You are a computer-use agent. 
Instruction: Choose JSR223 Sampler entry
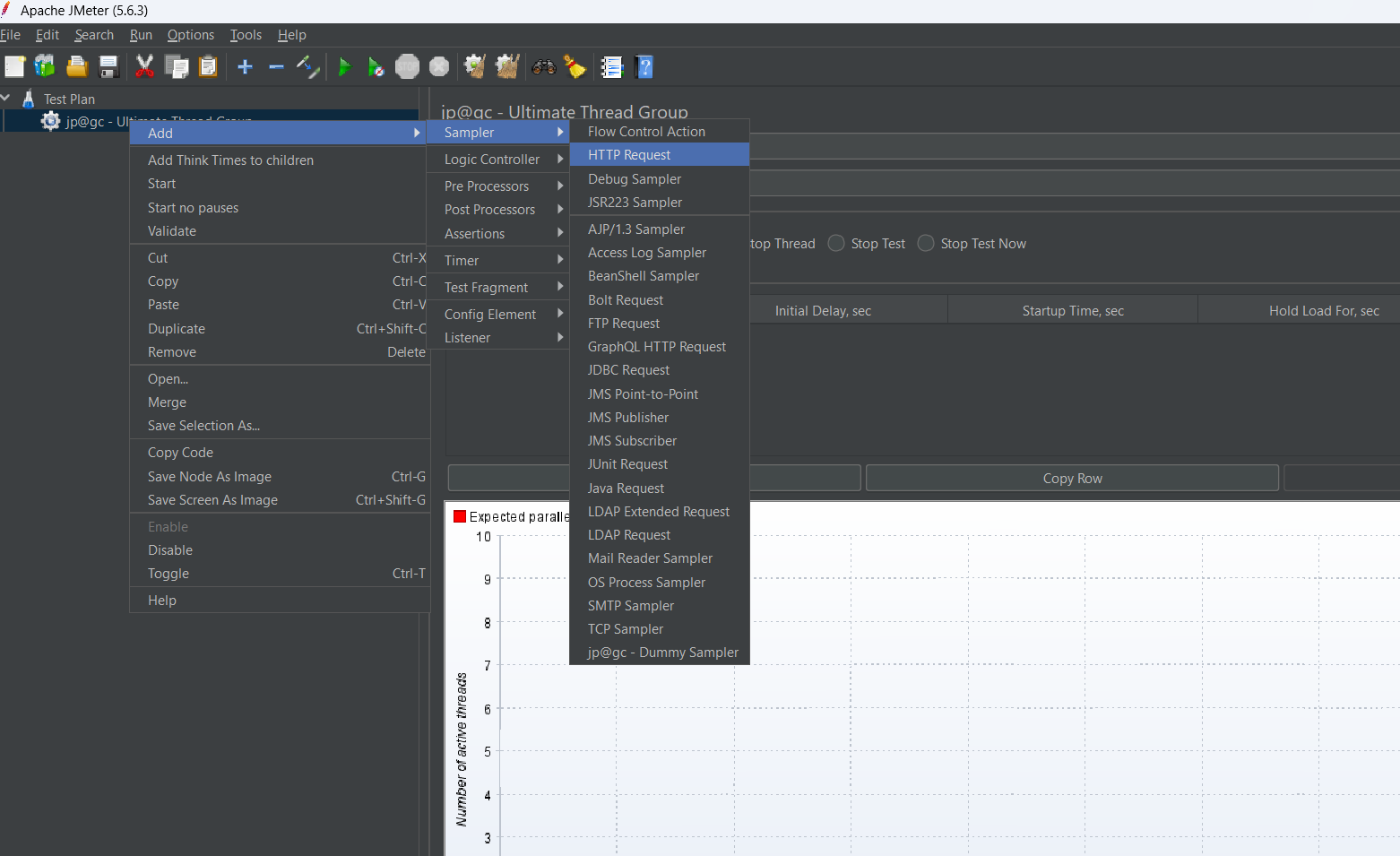pos(660,202)
